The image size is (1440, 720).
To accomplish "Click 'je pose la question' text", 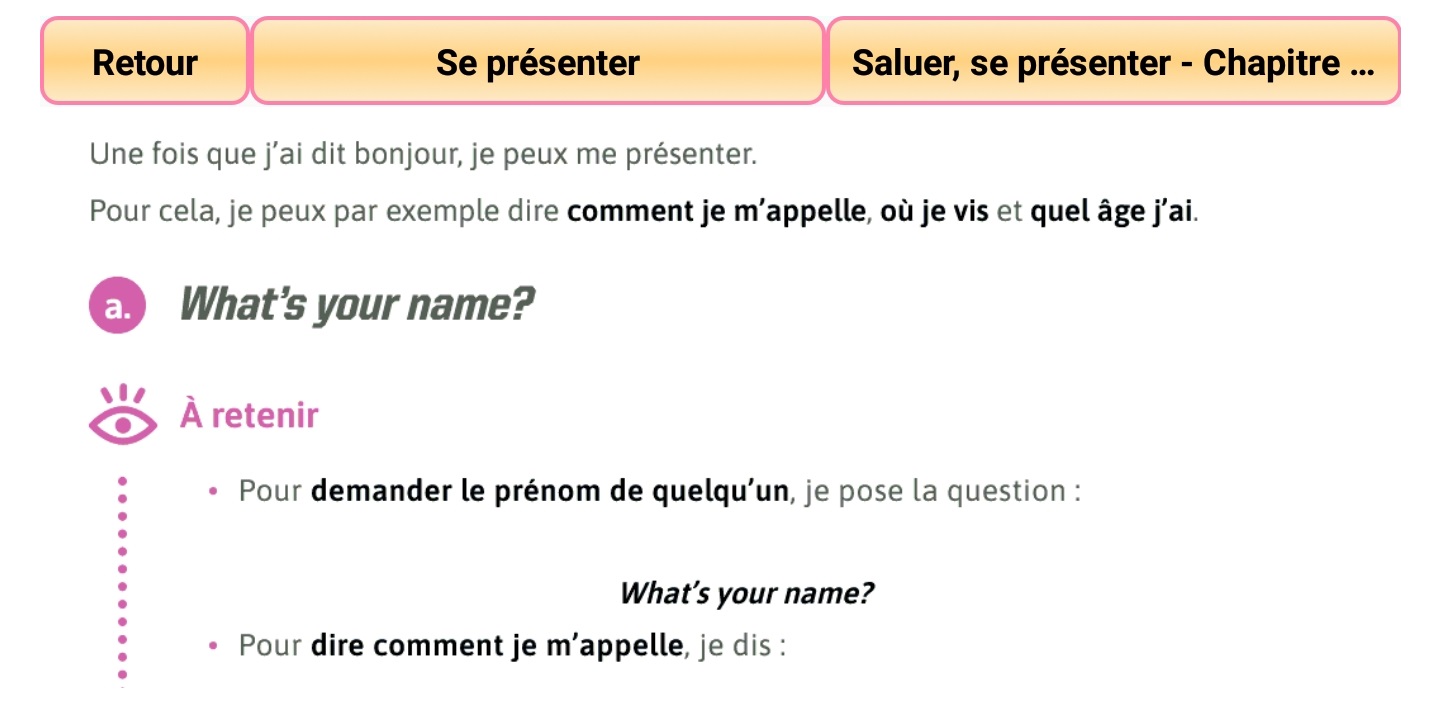I will [940, 491].
